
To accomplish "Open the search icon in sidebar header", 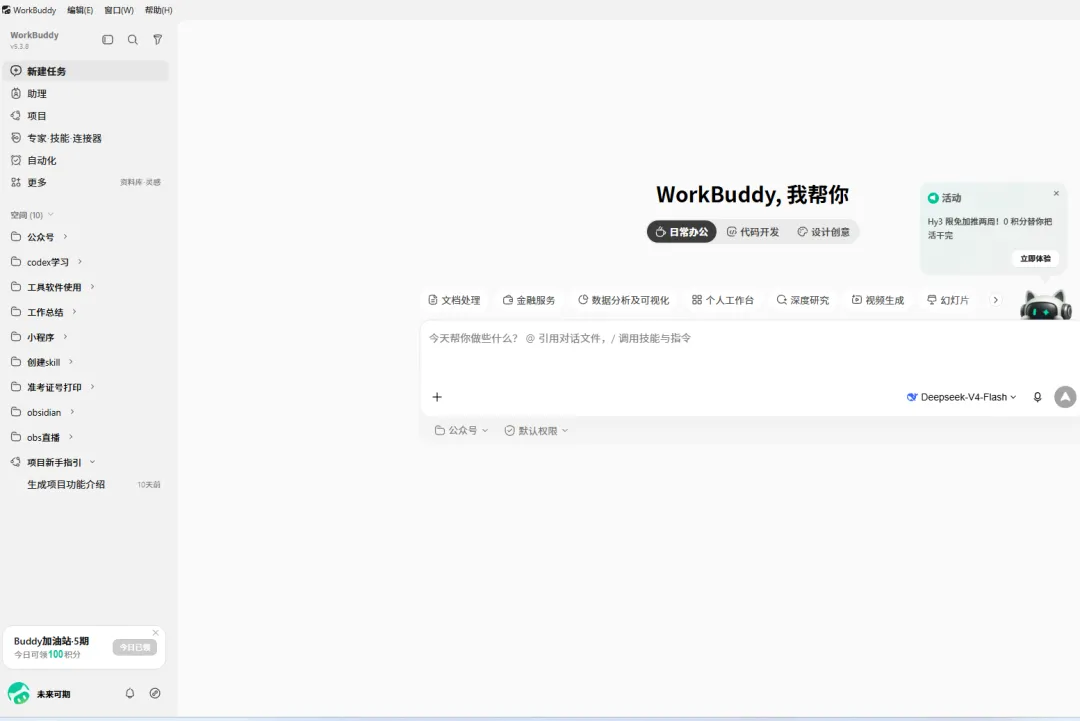I will [x=133, y=40].
